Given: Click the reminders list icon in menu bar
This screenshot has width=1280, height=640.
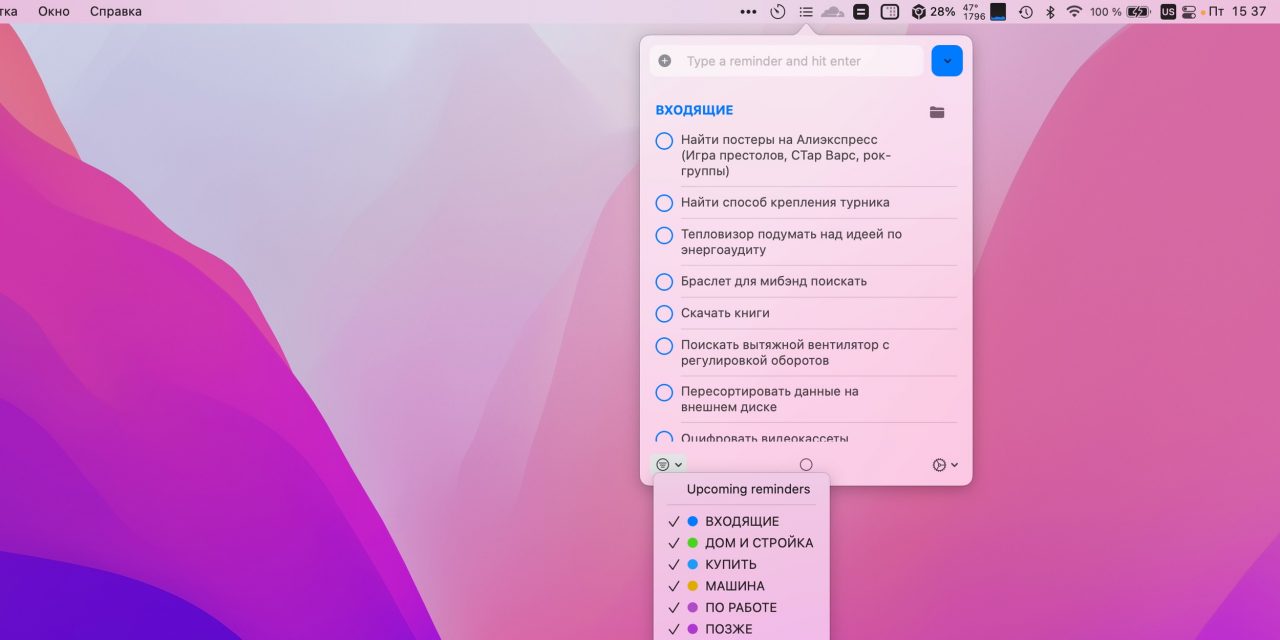Looking at the screenshot, I should pos(808,12).
